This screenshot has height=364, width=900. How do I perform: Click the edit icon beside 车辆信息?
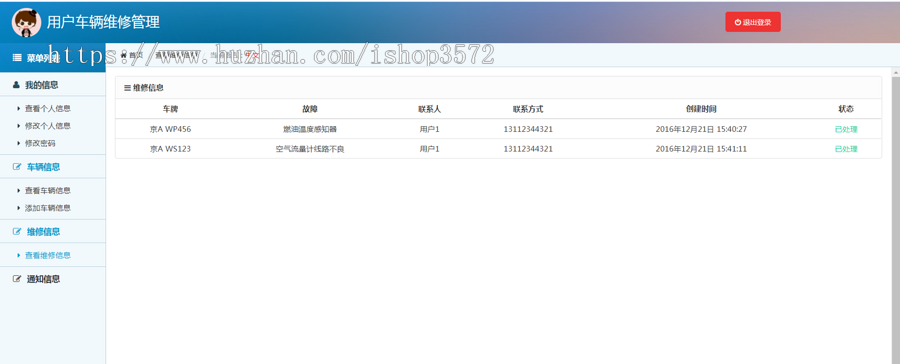pos(17,167)
